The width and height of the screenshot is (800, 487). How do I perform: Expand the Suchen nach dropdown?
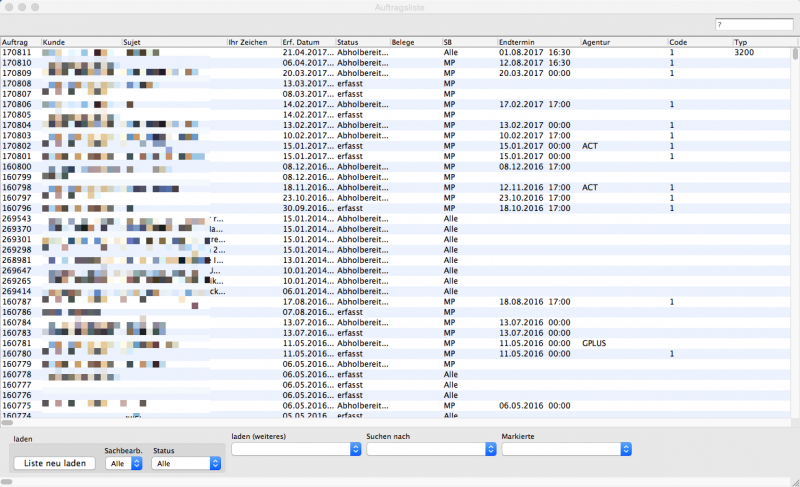point(431,450)
